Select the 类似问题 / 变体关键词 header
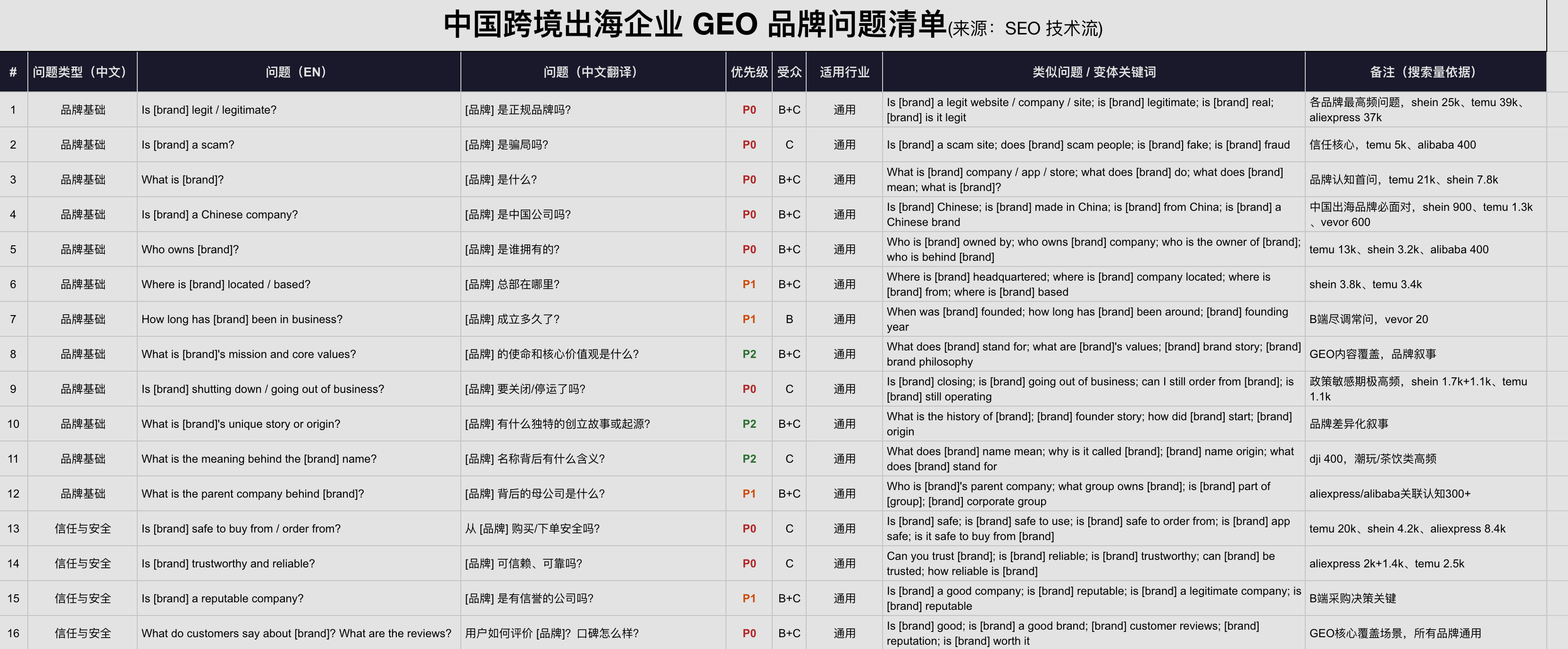Screen dimensions: 1568x649 pyautogui.click(x=1094, y=72)
